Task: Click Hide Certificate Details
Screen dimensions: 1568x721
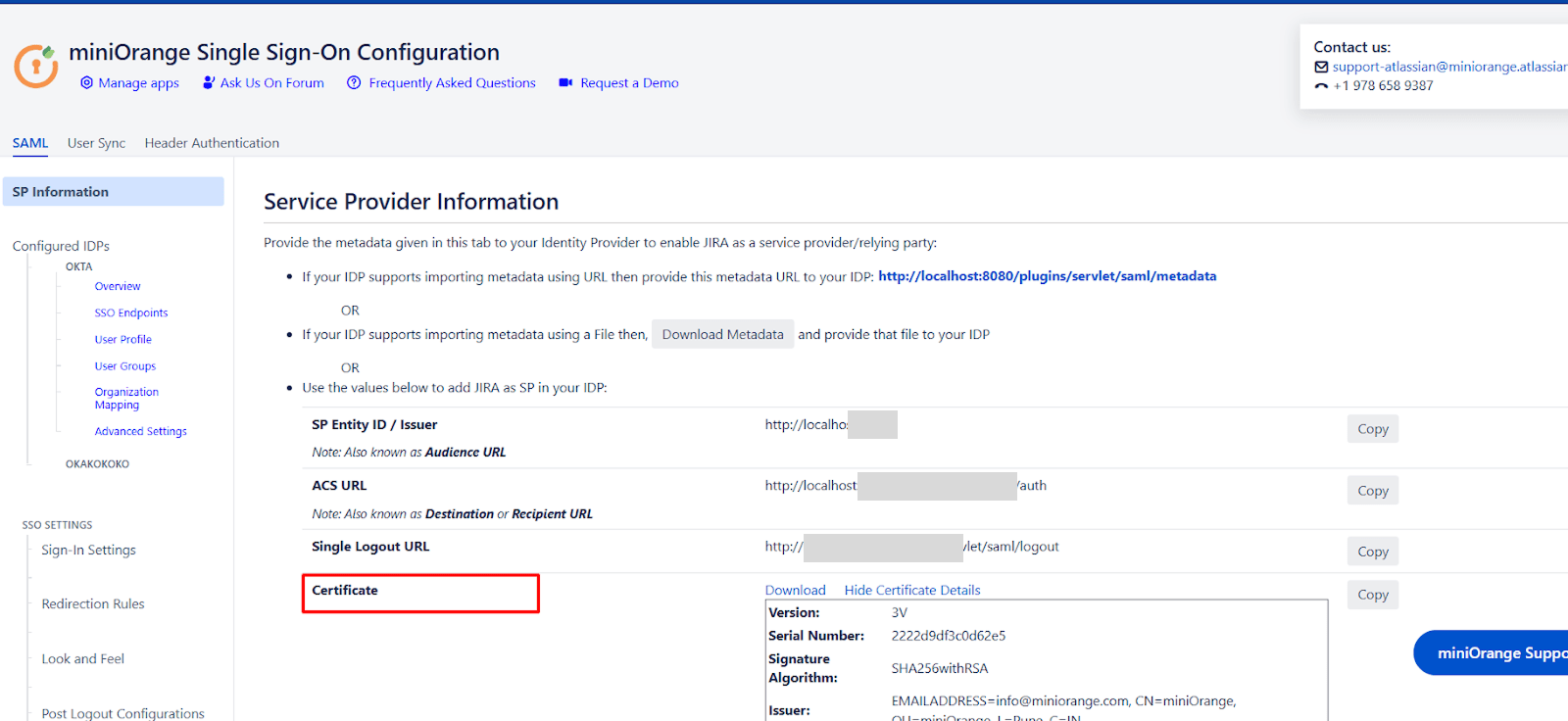Action: coord(912,590)
